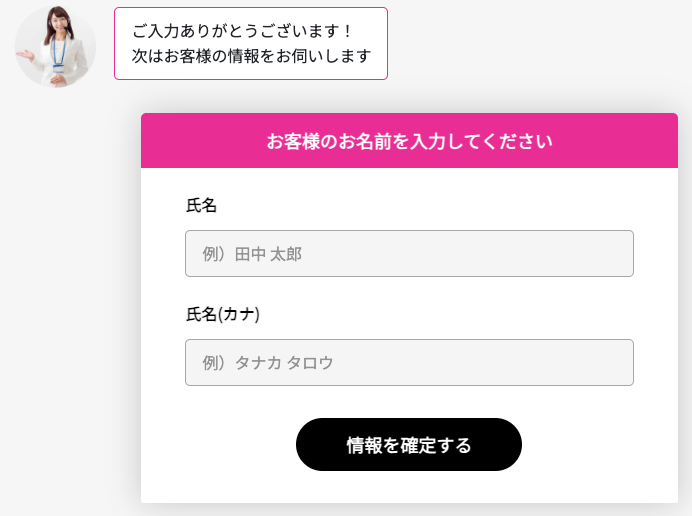Click the circular support agent image

click(55, 46)
